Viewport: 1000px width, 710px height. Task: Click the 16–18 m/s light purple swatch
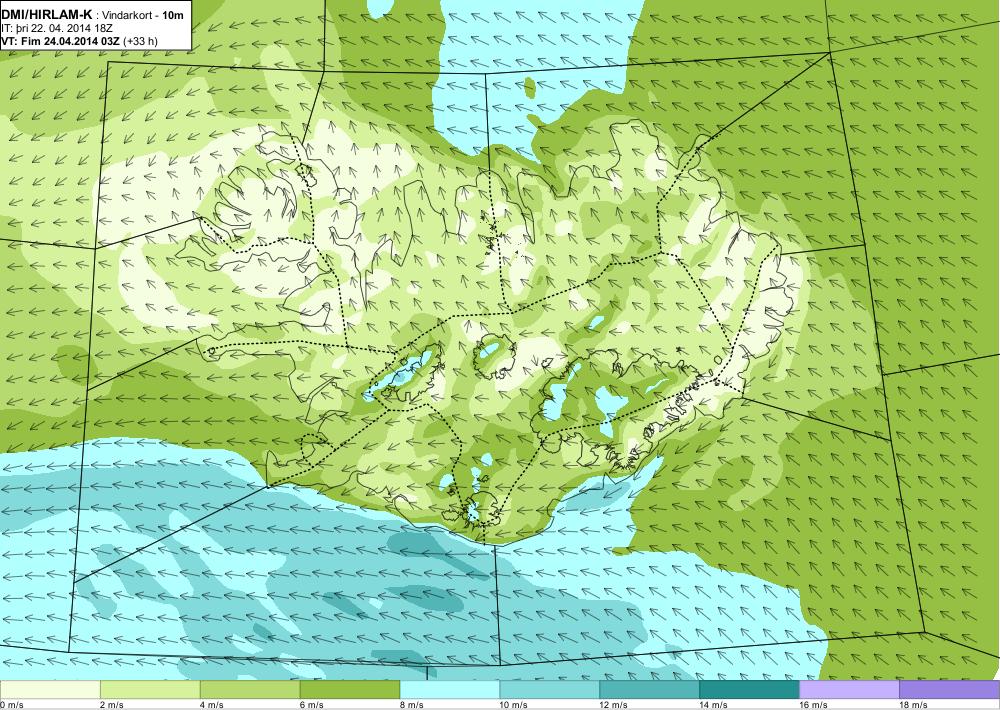click(849, 690)
